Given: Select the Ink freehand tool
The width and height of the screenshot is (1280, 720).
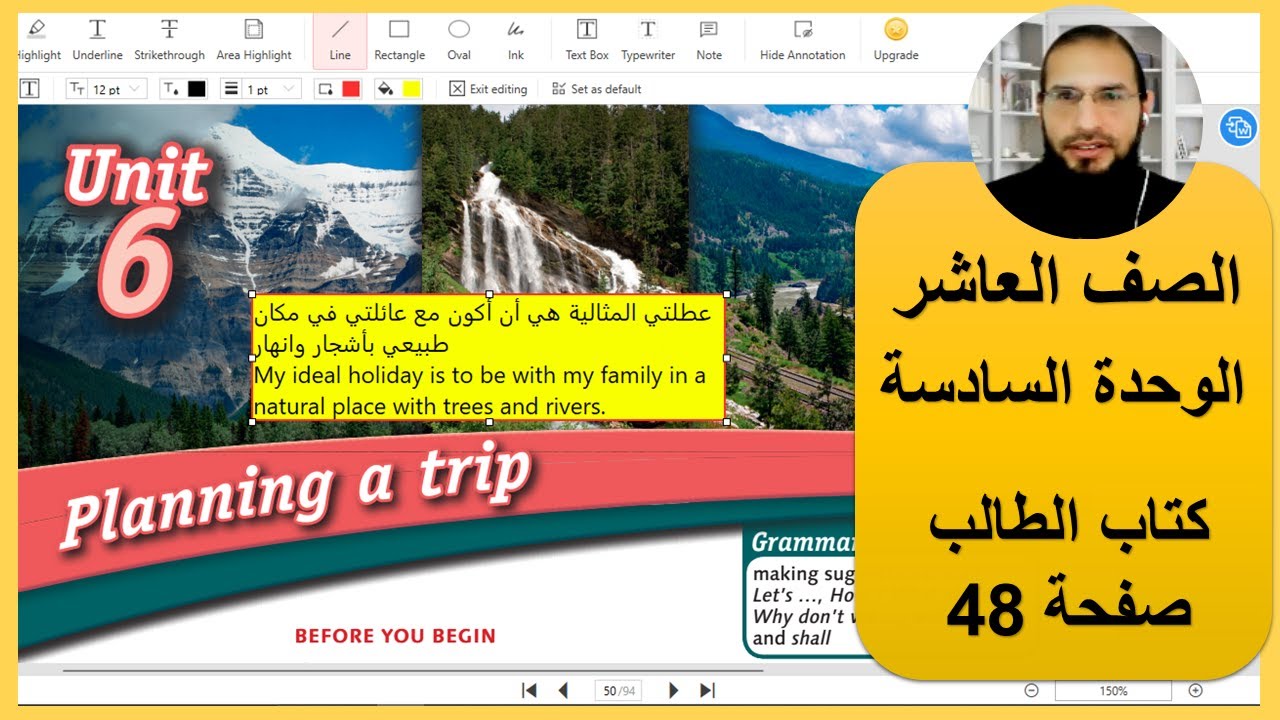Looking at the screenshot, I should 516,40.
